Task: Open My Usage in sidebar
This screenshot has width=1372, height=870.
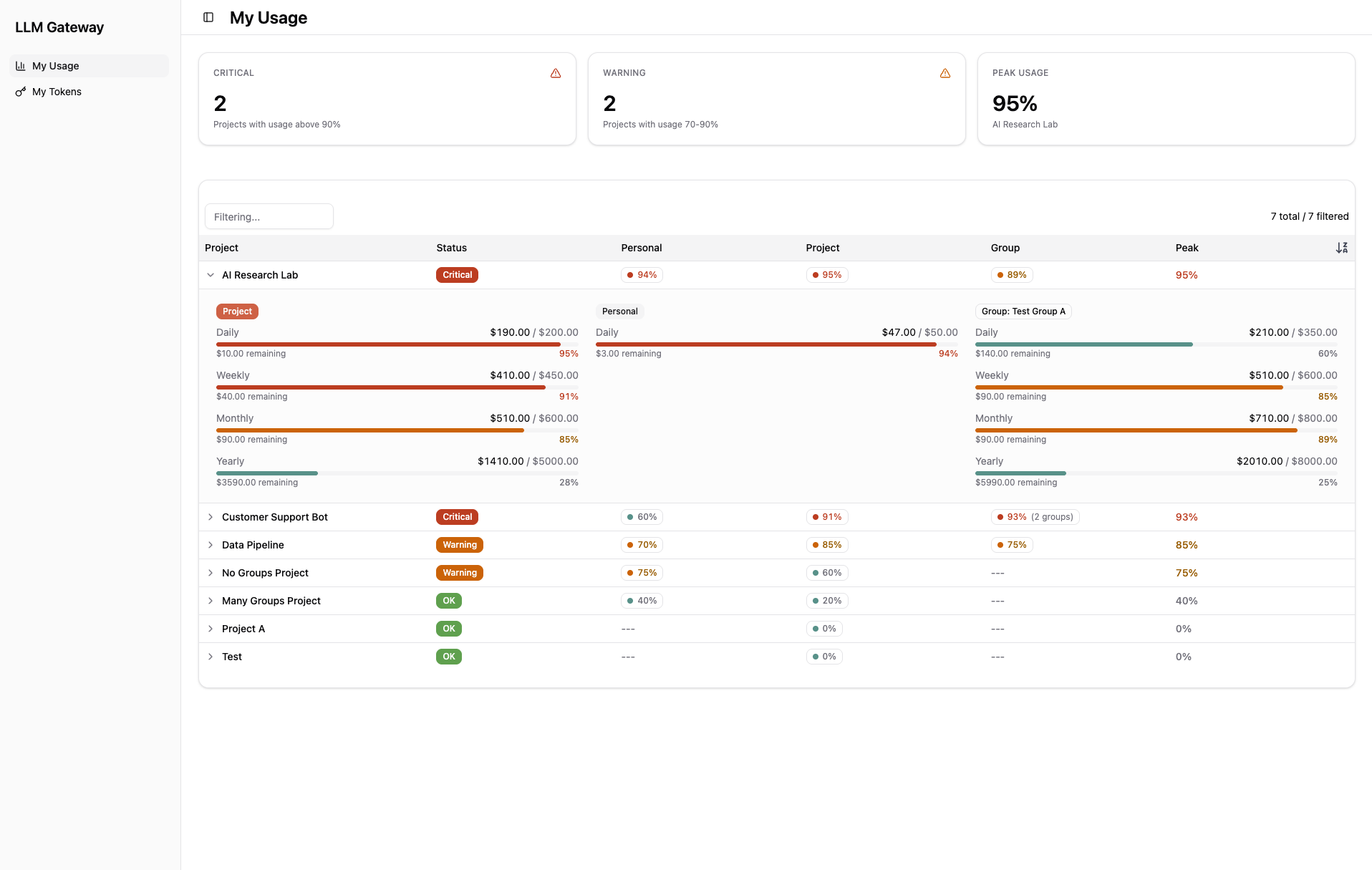Action: [x=90, y=66]
